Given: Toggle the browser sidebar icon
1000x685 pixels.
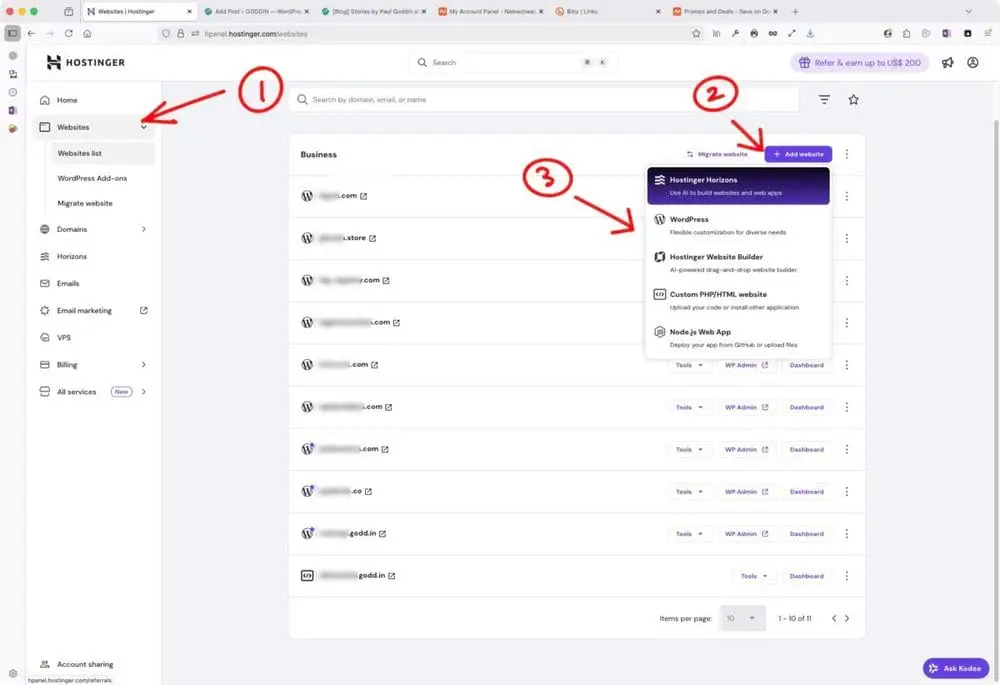Looking at the screenshot, I should click(x=12, y=33).
